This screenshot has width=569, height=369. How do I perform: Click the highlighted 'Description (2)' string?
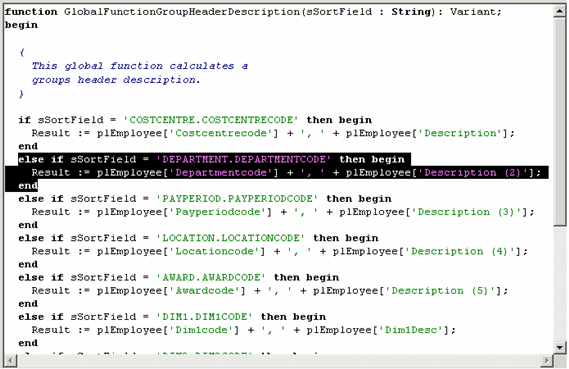click(473, 173)
